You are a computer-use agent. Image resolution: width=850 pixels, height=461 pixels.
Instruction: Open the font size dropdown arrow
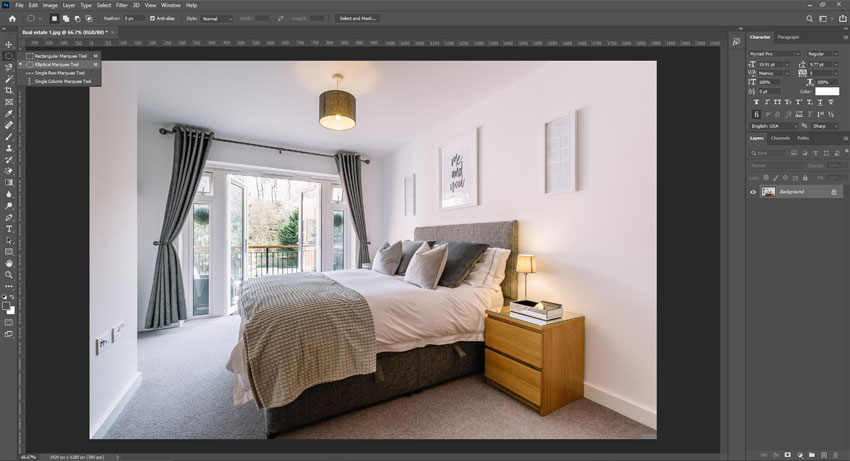point(787,65)
